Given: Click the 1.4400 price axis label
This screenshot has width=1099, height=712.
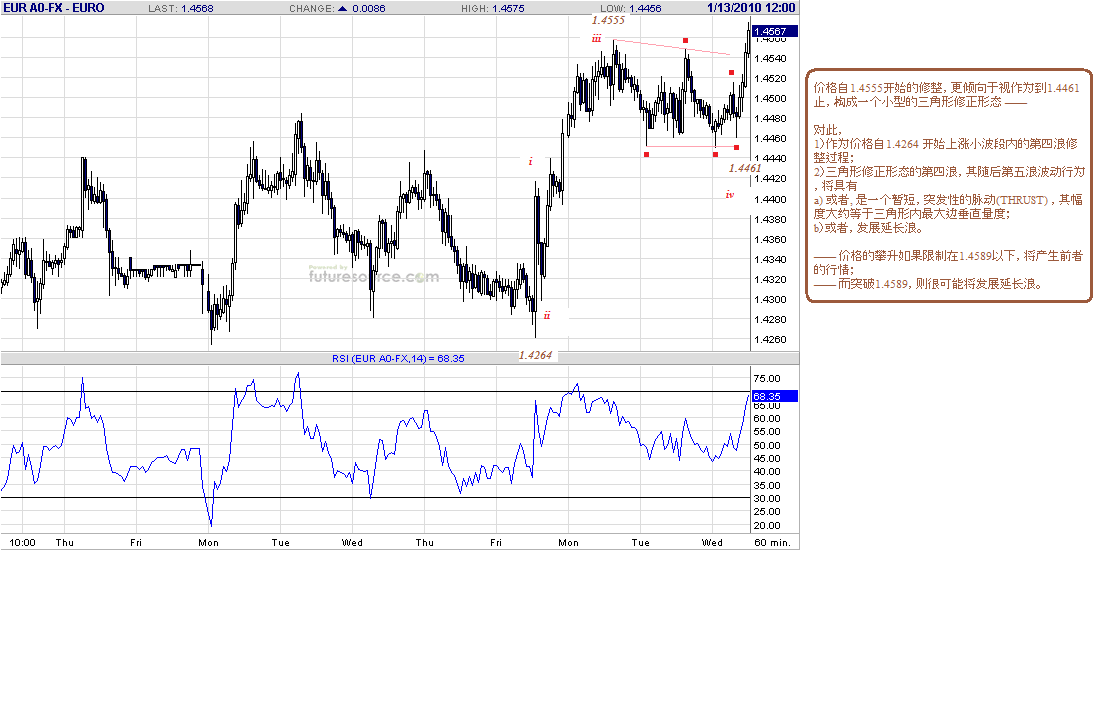Looking at the screenshot, I should tap(771, 200).
